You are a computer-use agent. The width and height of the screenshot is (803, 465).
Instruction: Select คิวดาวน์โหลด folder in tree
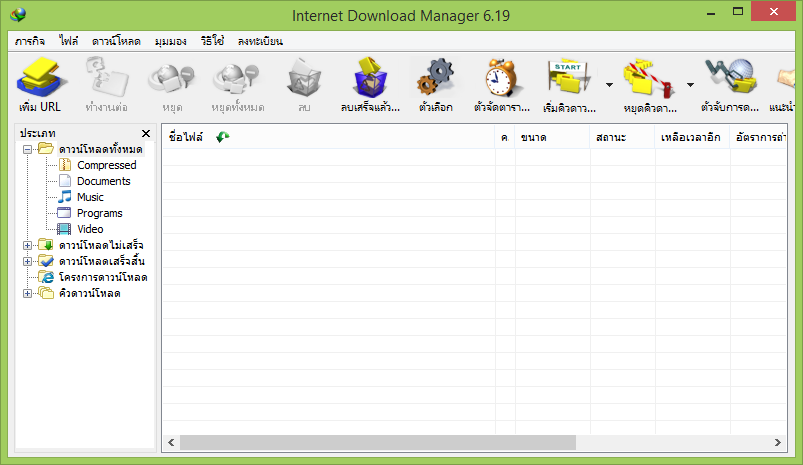click(x=90, y=293)
